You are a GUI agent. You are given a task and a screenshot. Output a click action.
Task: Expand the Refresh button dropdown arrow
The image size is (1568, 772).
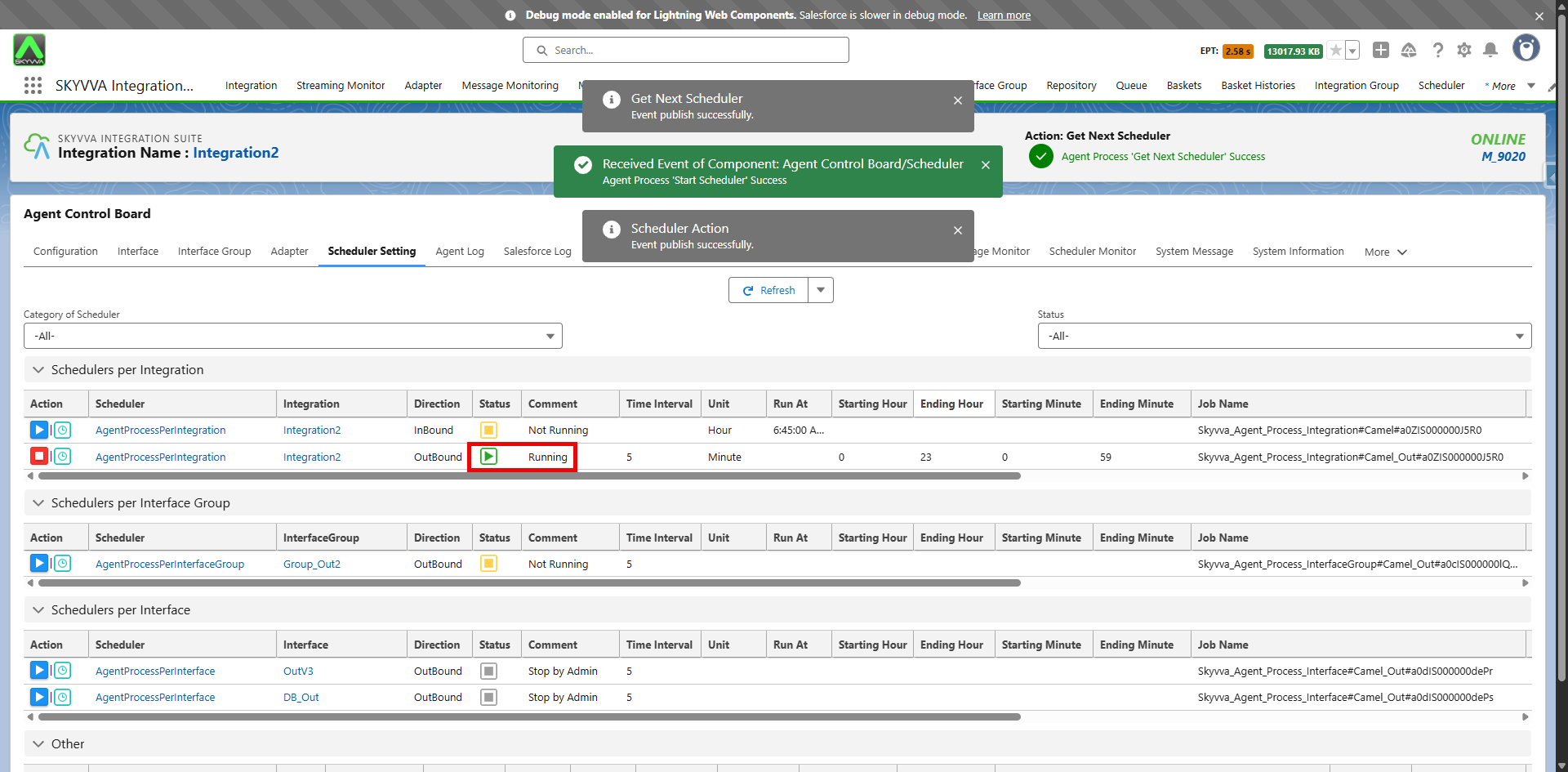(x=821, y=290)
